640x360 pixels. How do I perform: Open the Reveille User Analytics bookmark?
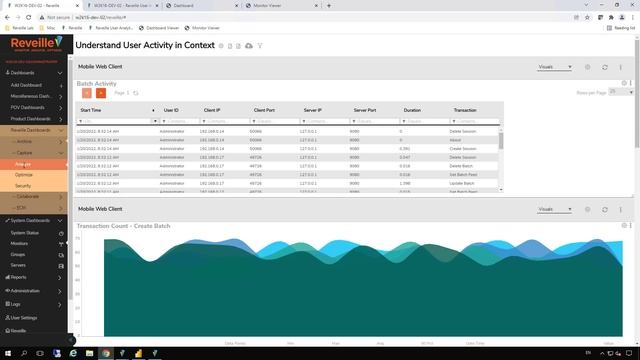point(111,28)
